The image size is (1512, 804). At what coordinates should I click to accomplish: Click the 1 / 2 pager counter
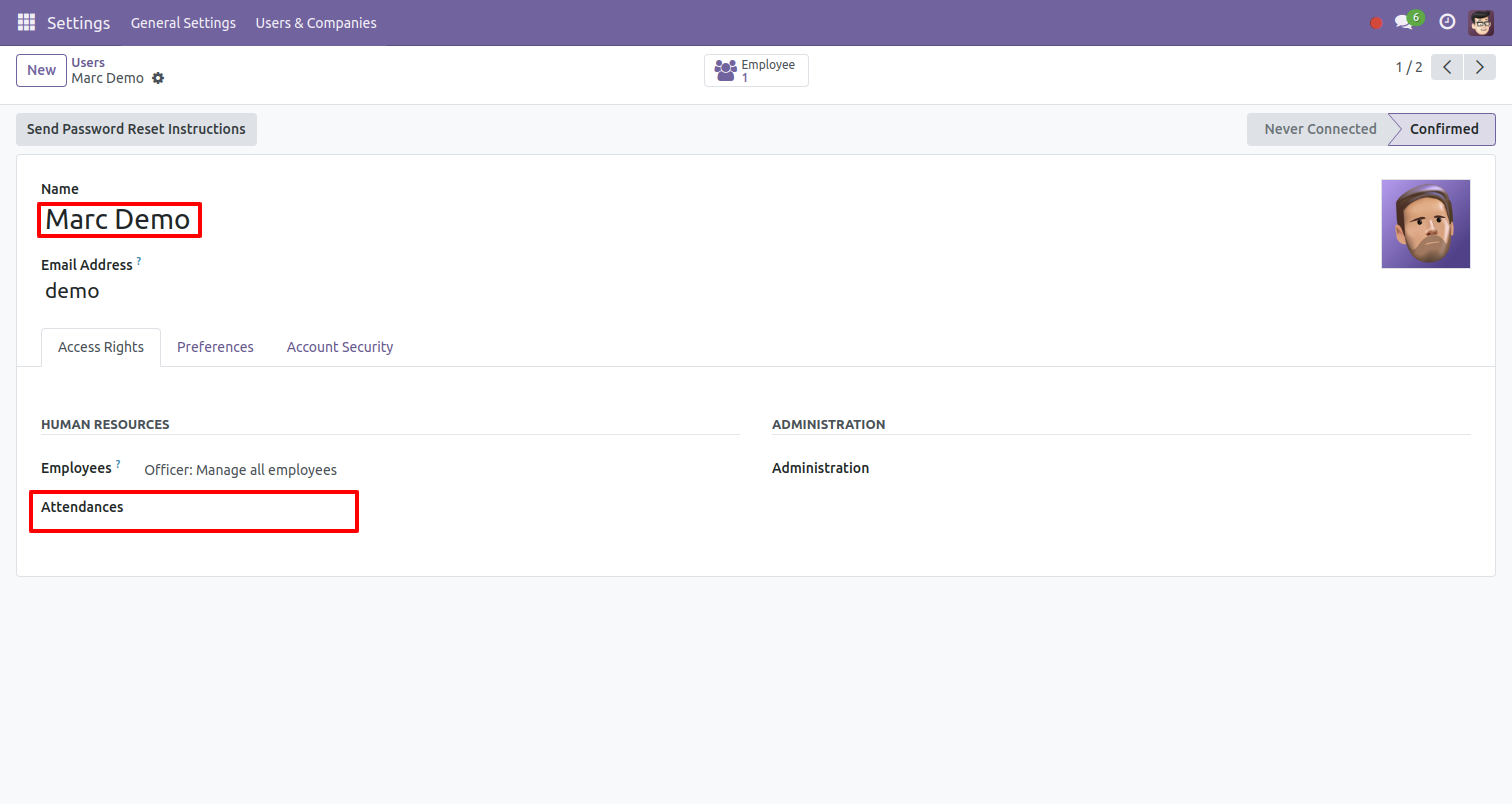point(1409,68)
